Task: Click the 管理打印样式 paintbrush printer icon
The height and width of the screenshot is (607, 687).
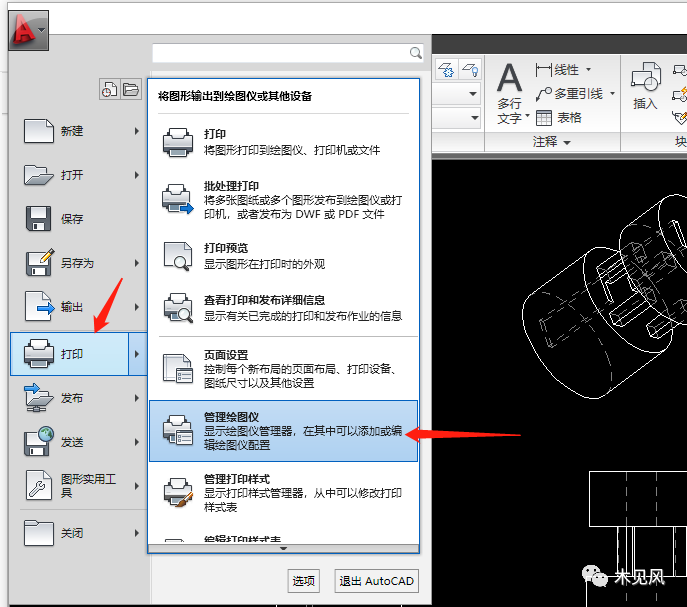Action: point(177,493)
